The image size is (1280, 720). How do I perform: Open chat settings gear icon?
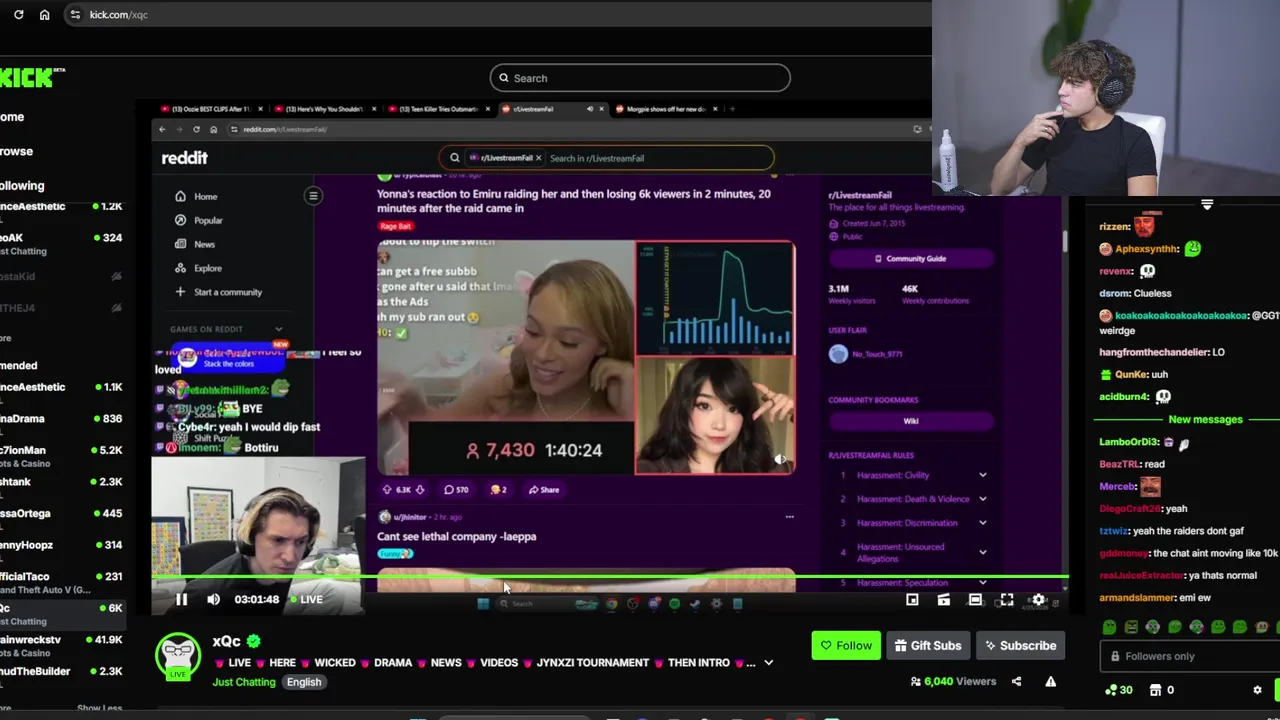(x=1258, y=690)
